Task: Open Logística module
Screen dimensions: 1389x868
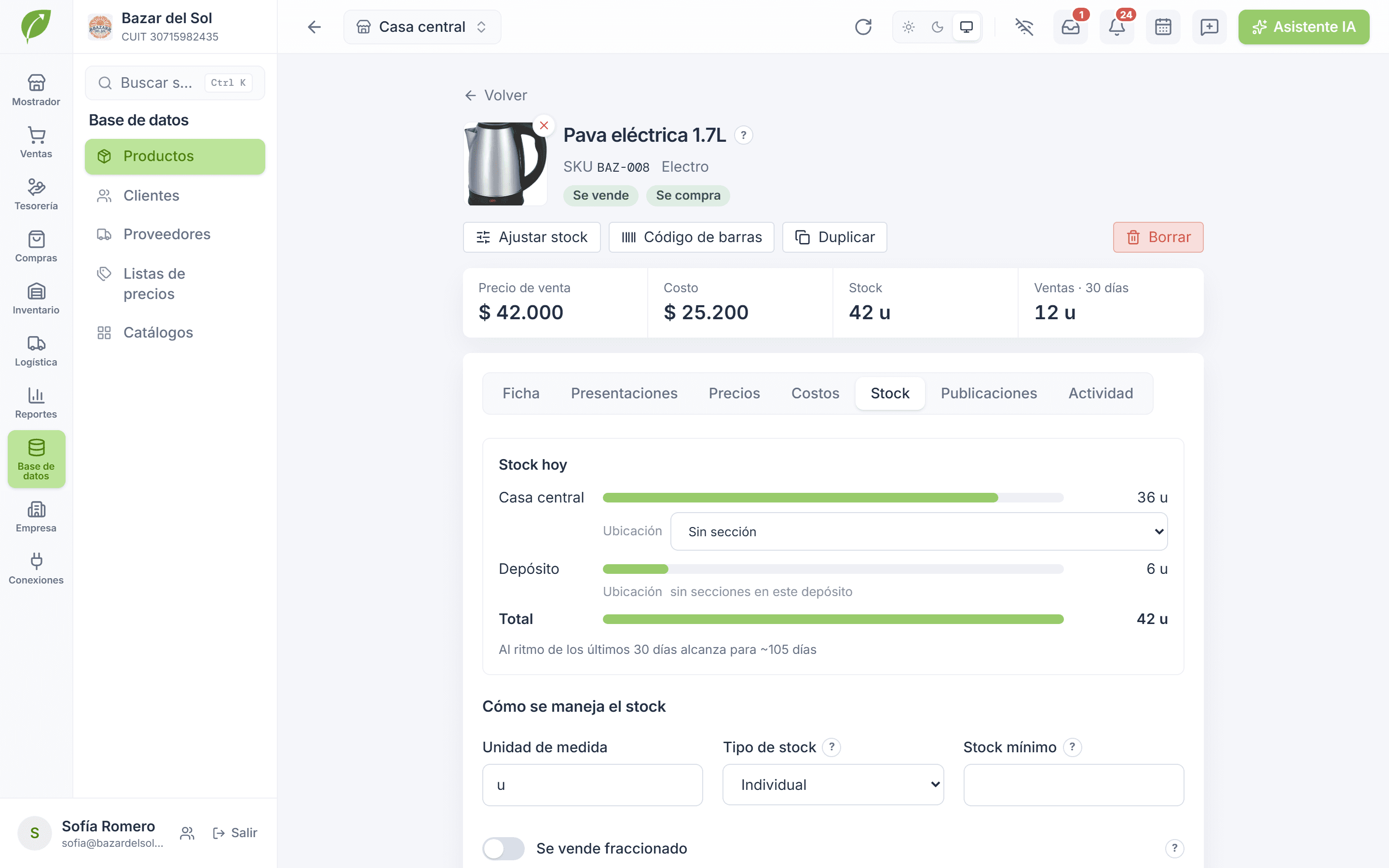Action: [x=36, y=351]
